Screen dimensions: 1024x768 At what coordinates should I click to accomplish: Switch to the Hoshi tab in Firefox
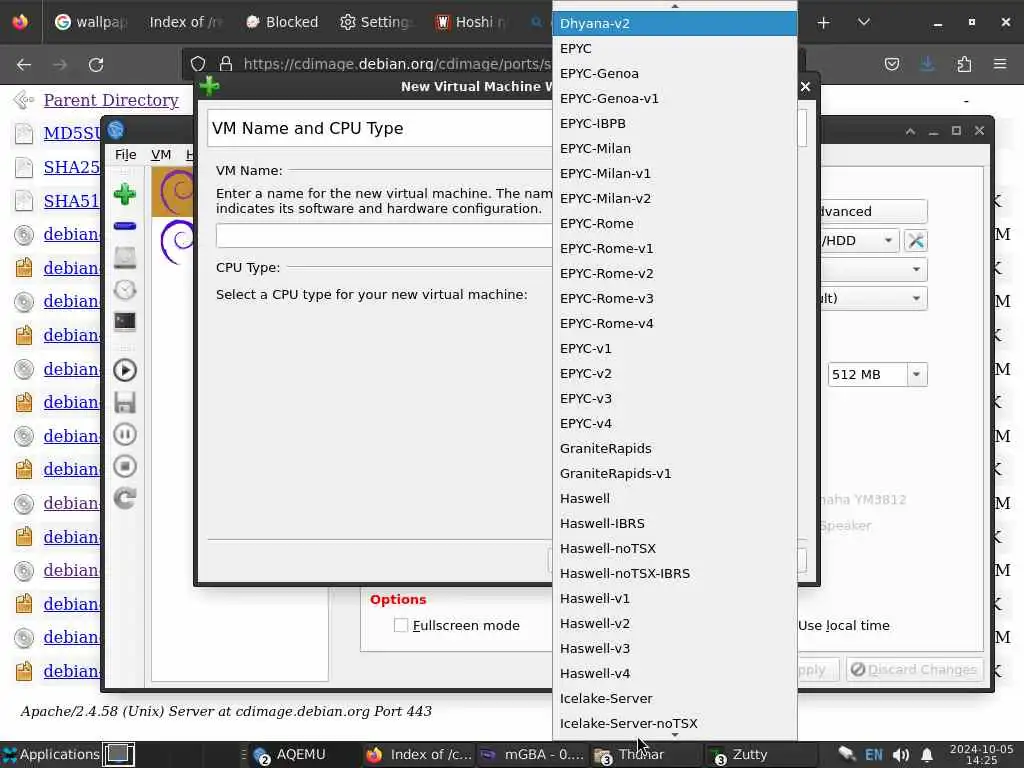point(472,22)
